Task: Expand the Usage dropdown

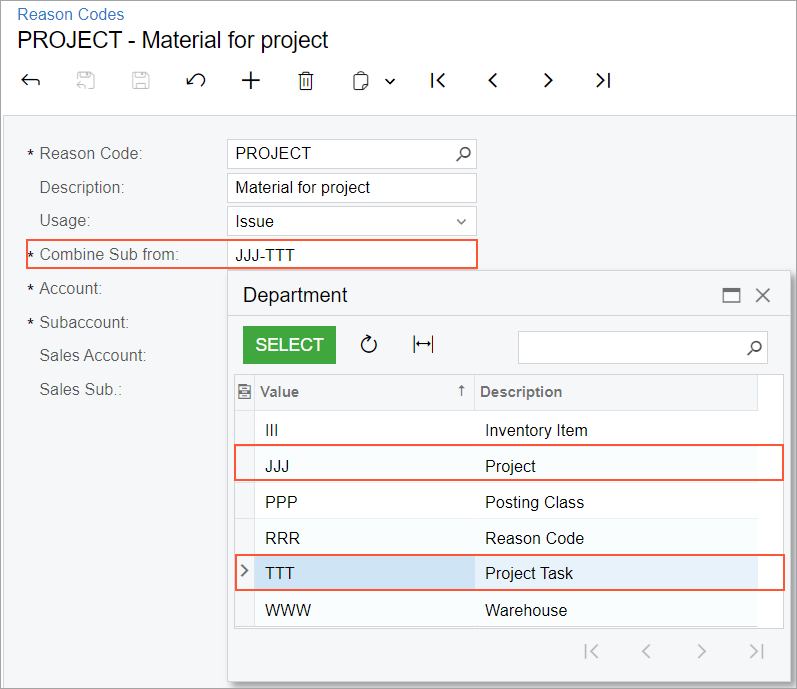Action: click(461, 221)
